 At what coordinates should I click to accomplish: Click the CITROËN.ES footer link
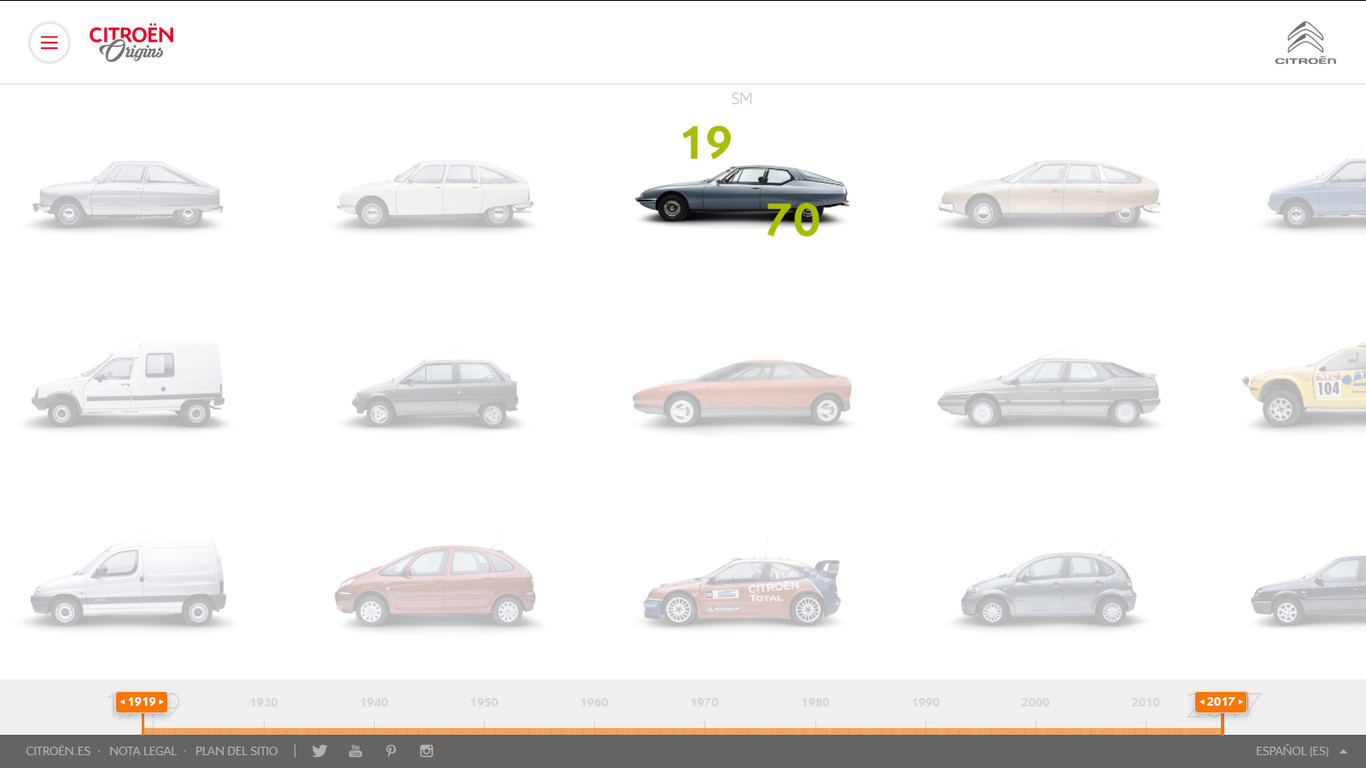(x=58, y=751)
